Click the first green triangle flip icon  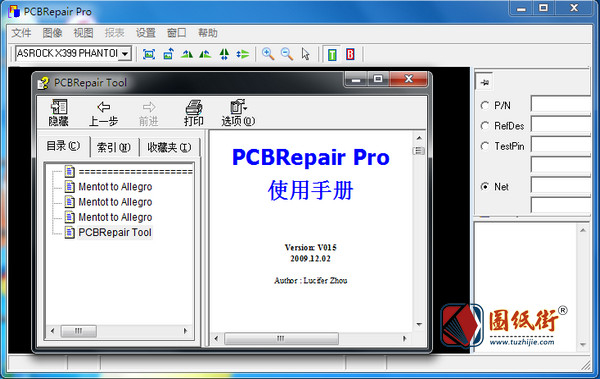tap(187, 54)
